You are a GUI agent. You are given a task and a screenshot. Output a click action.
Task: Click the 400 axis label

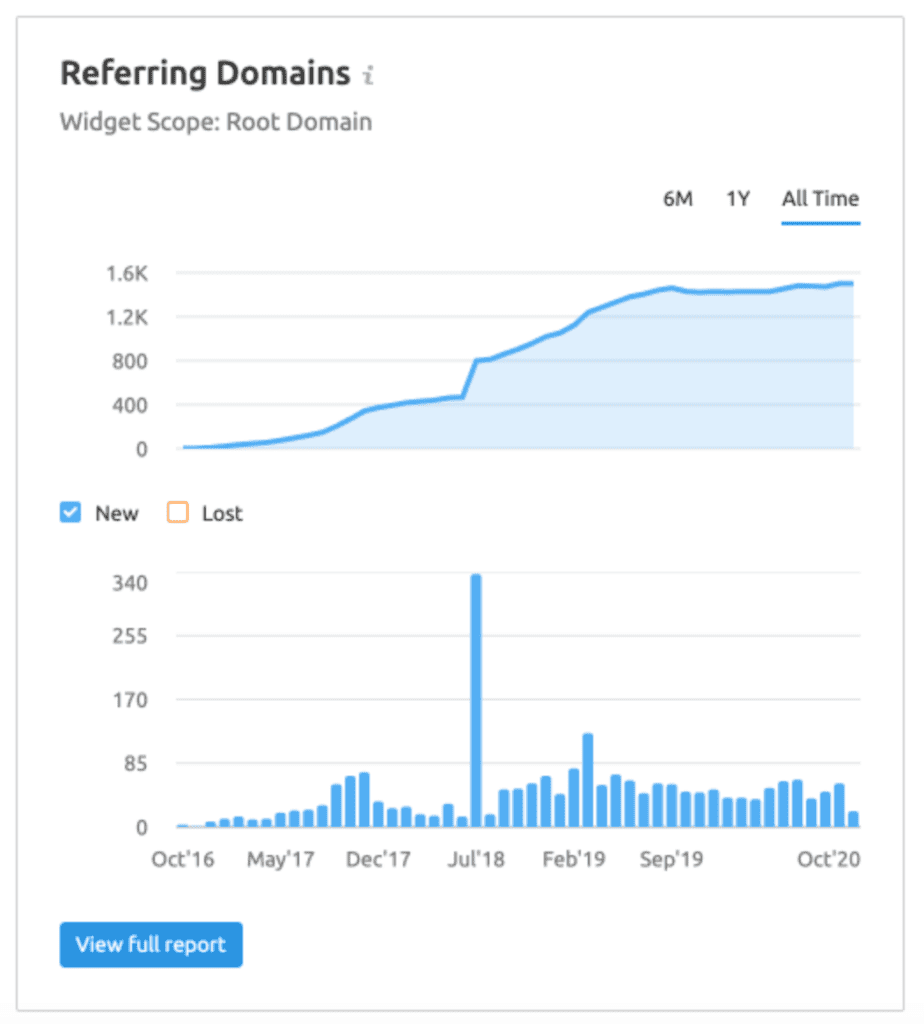pos(129,406)
